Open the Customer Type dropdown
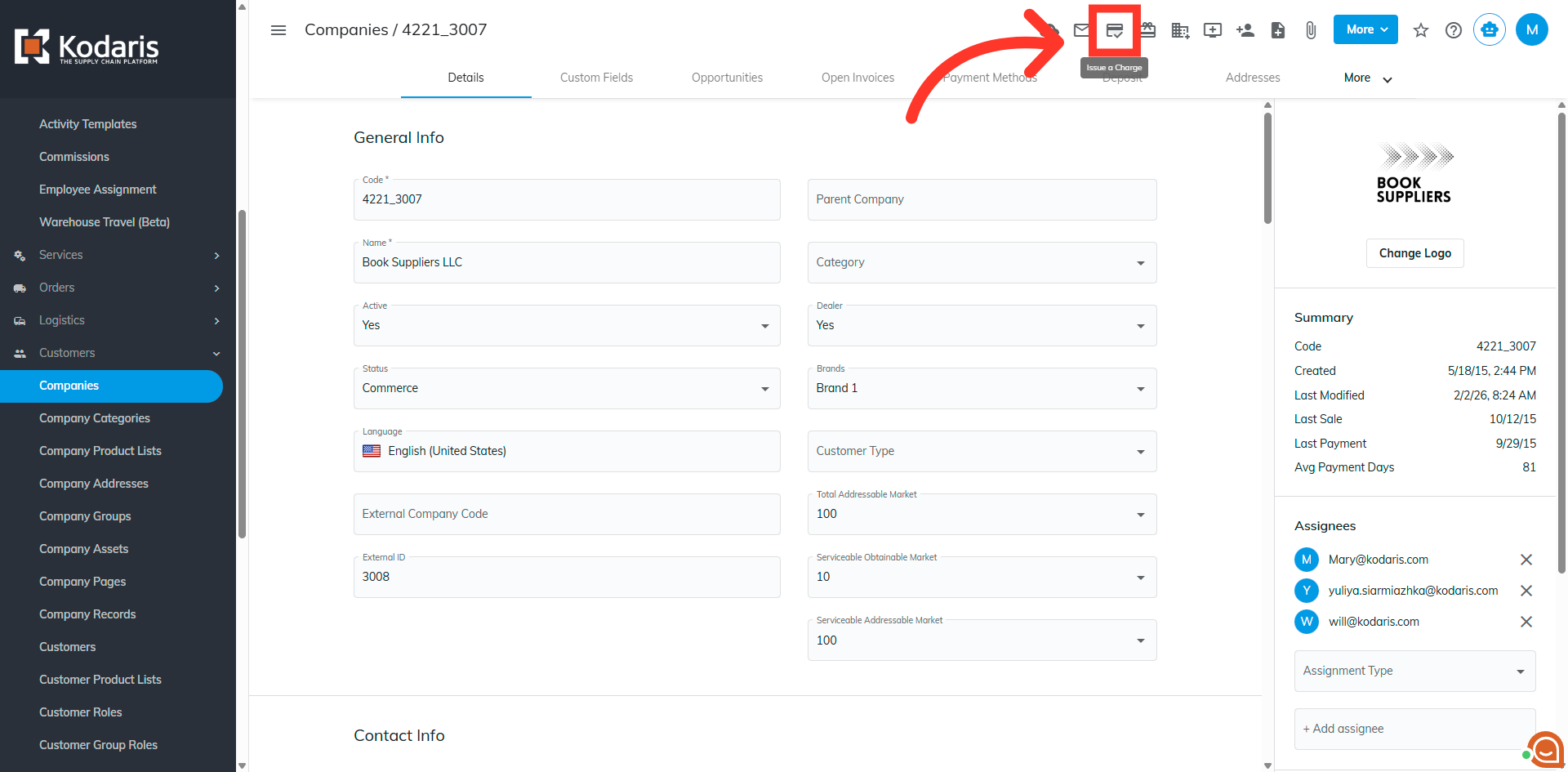The image size is (1568, 772). click(x=982, y=451)
